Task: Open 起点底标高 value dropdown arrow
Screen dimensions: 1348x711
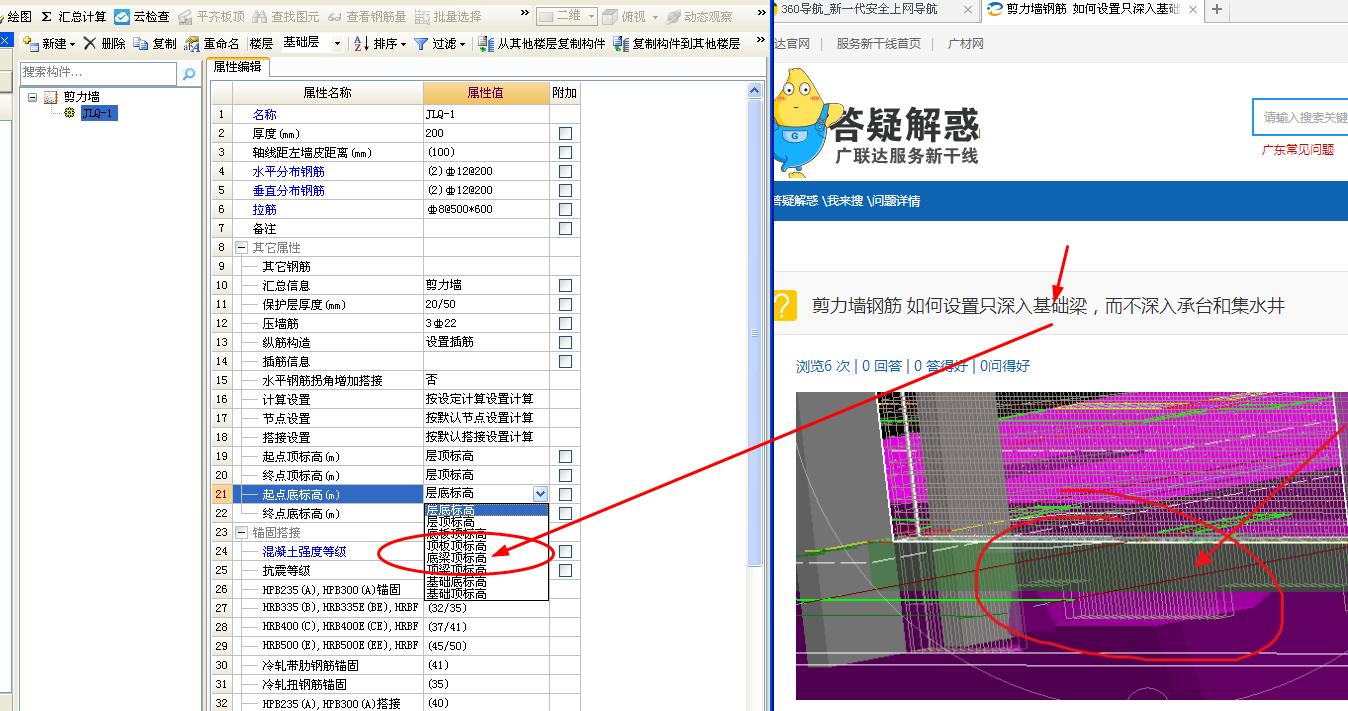Action: click(x=540, y=494)
